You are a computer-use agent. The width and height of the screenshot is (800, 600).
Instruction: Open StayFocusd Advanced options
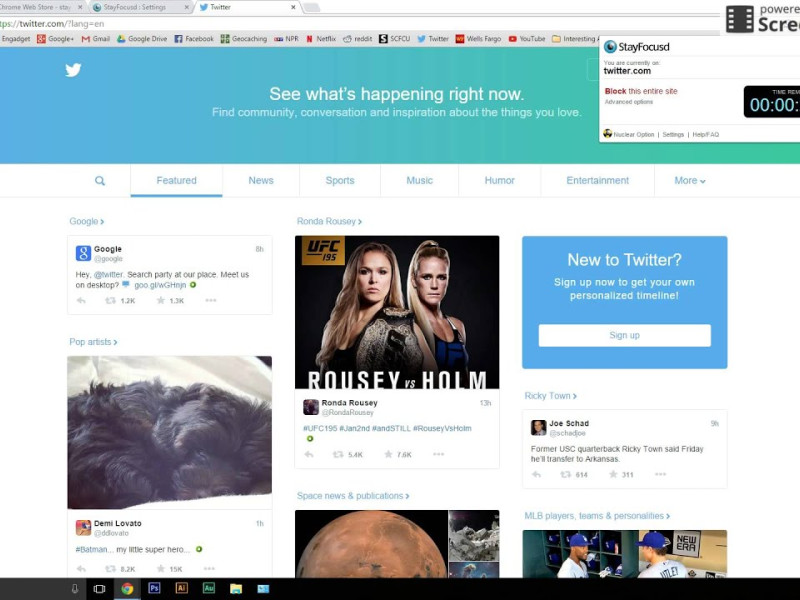coord(629,102)
